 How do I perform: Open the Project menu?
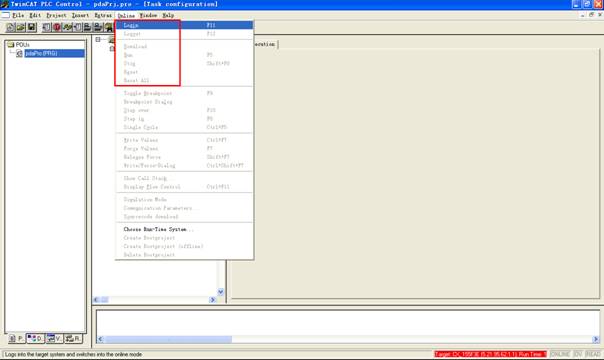tap(56, 15)
